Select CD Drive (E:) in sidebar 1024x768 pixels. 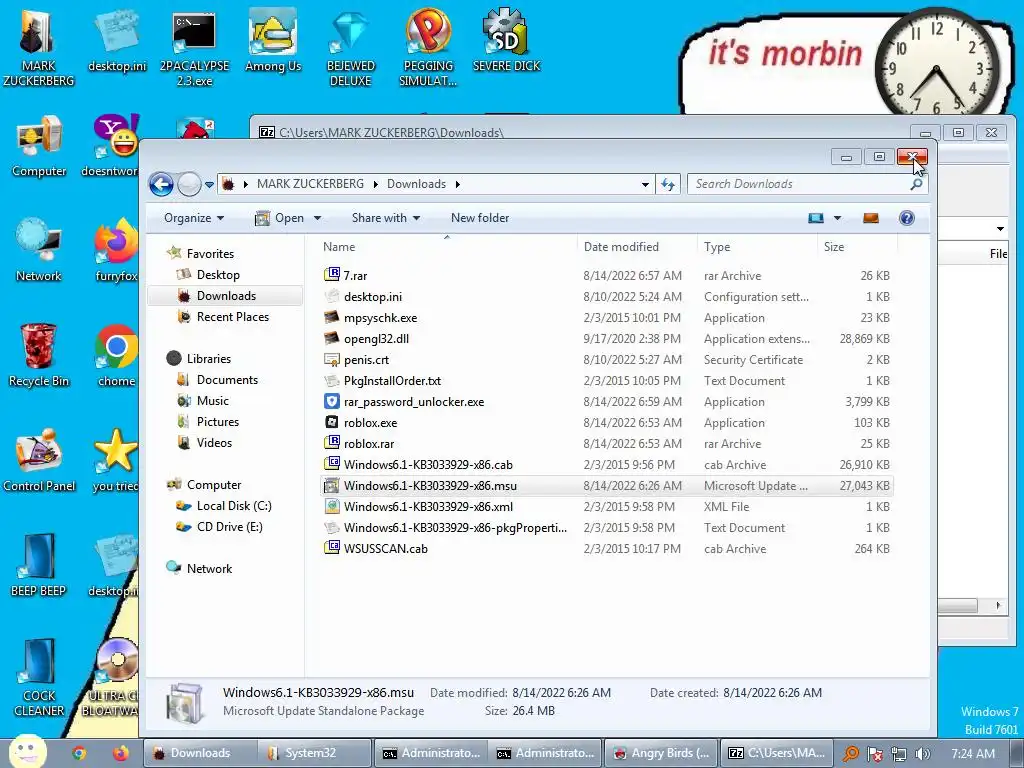point(230,526)
